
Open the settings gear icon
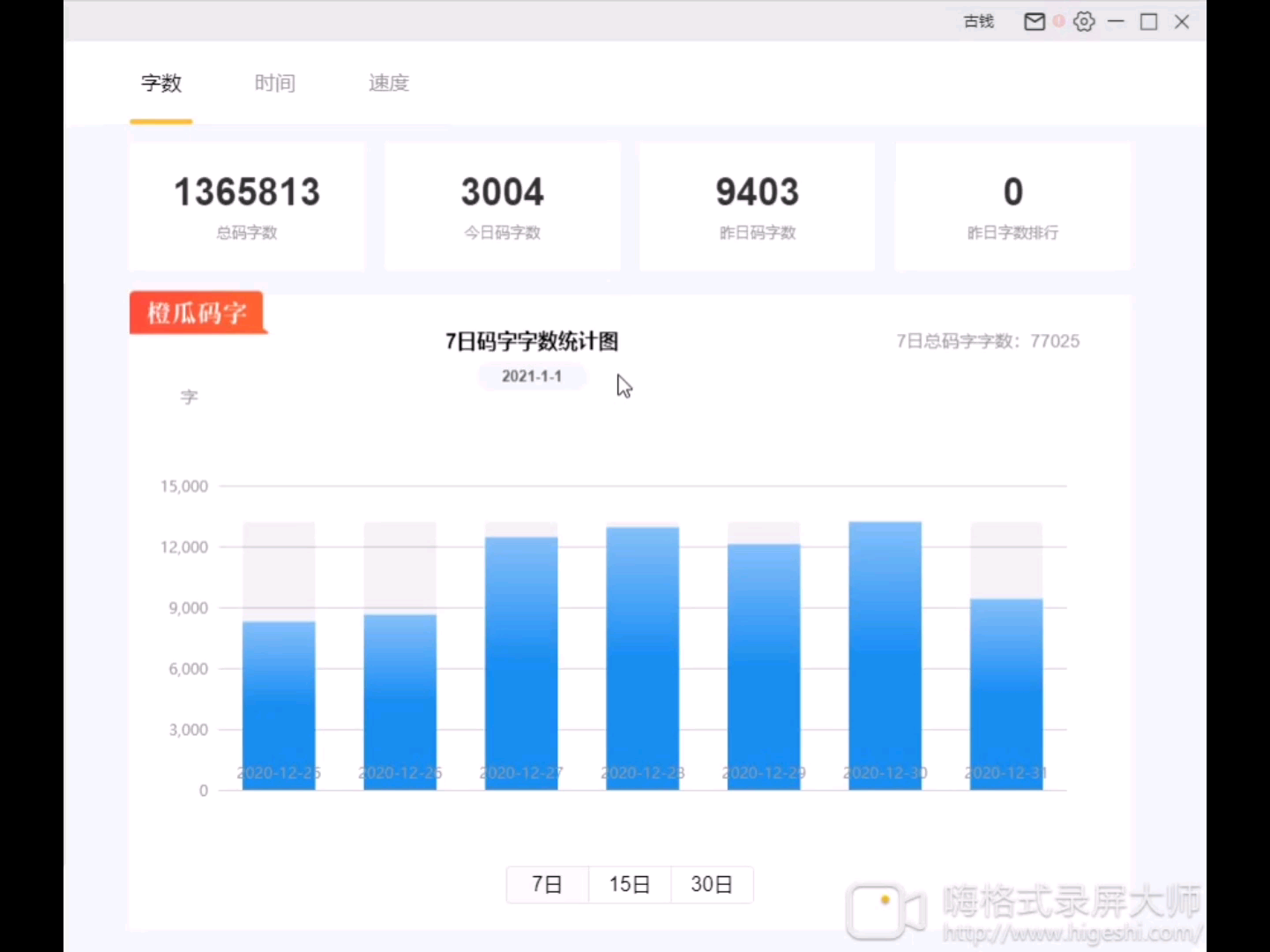tap(1084, 21)
